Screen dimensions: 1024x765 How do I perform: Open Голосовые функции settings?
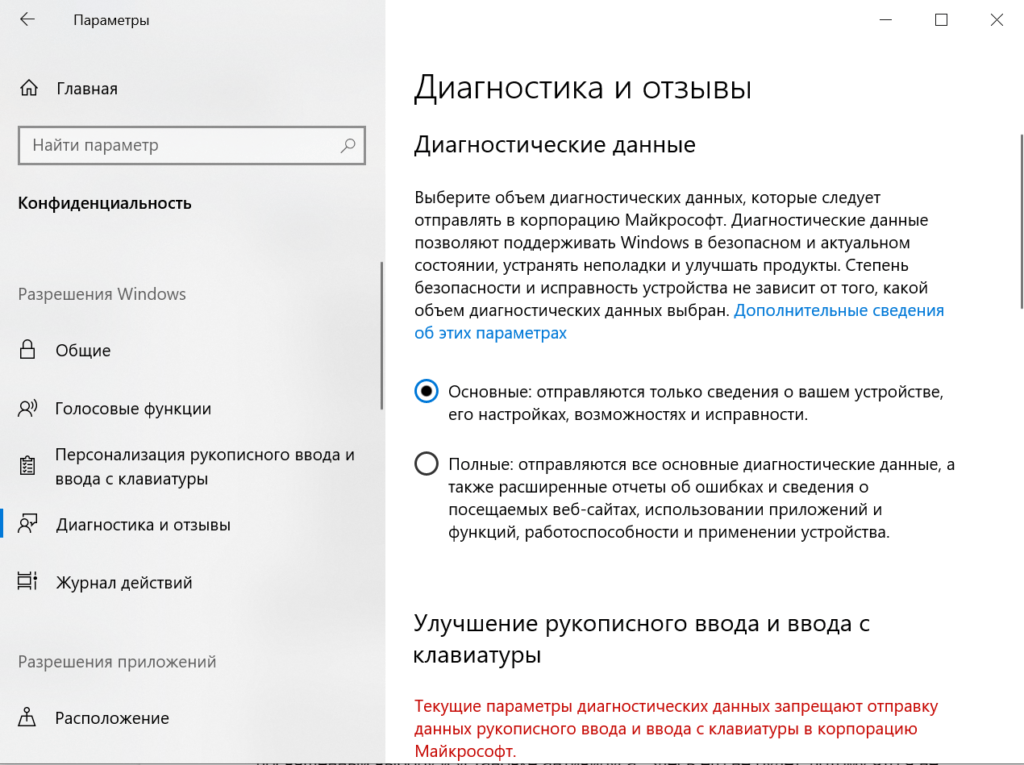tap(133, 409)
